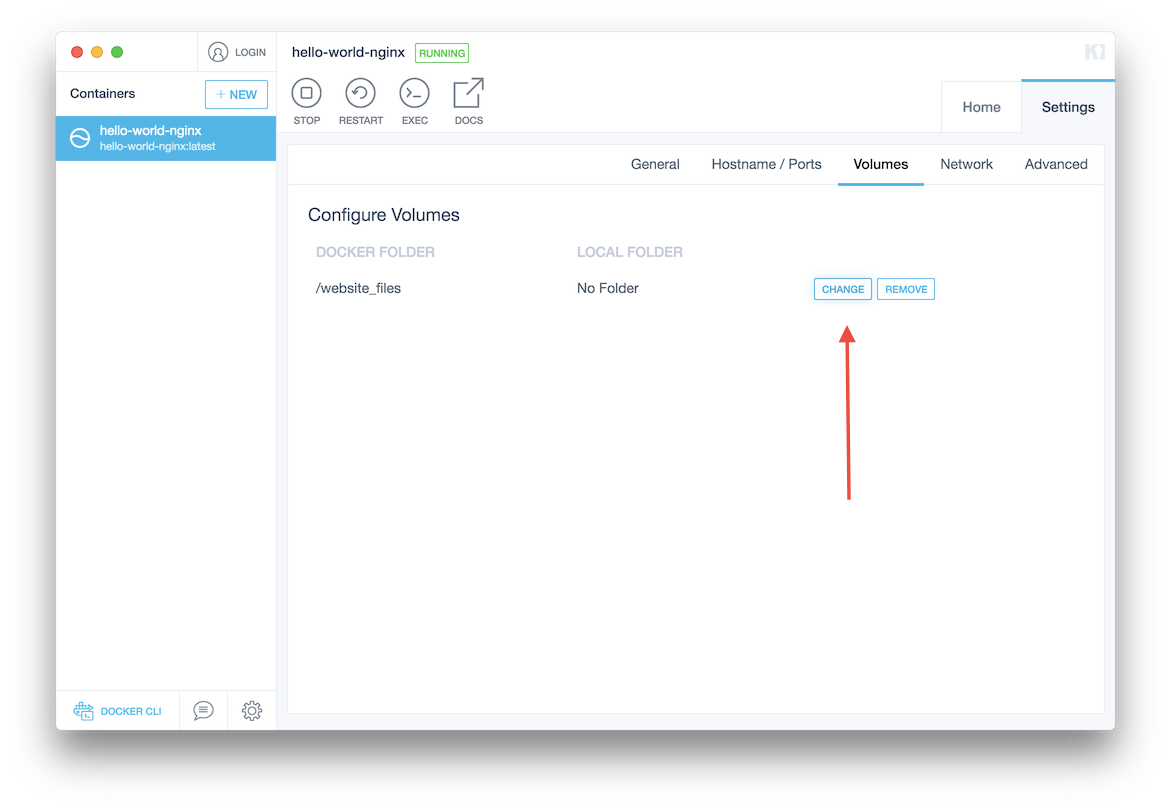Select the Settings tab
The width and height of the screenshot is (1171, 810).
pyautogui.click(x=1068, y=107)
